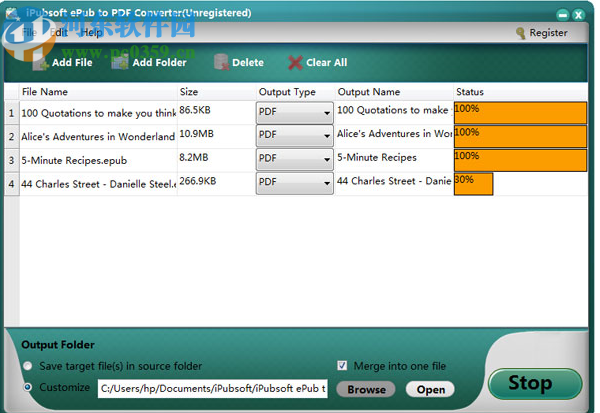This screenshot has width=600, height=413.
Task: Minimize the iPubsoft converter window
Action: point(563,15)
